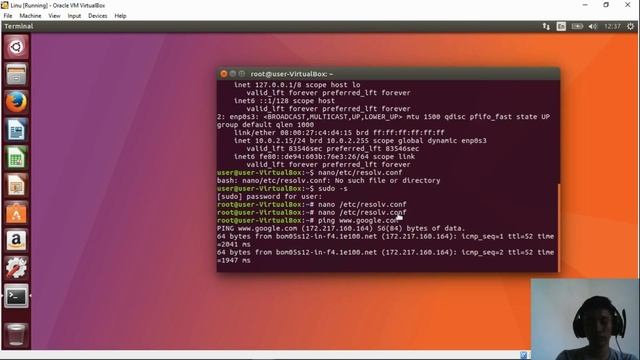Screen dimensions: 640x360
Task: Open the sound volume indicator
Action: (x=593, y=27)
